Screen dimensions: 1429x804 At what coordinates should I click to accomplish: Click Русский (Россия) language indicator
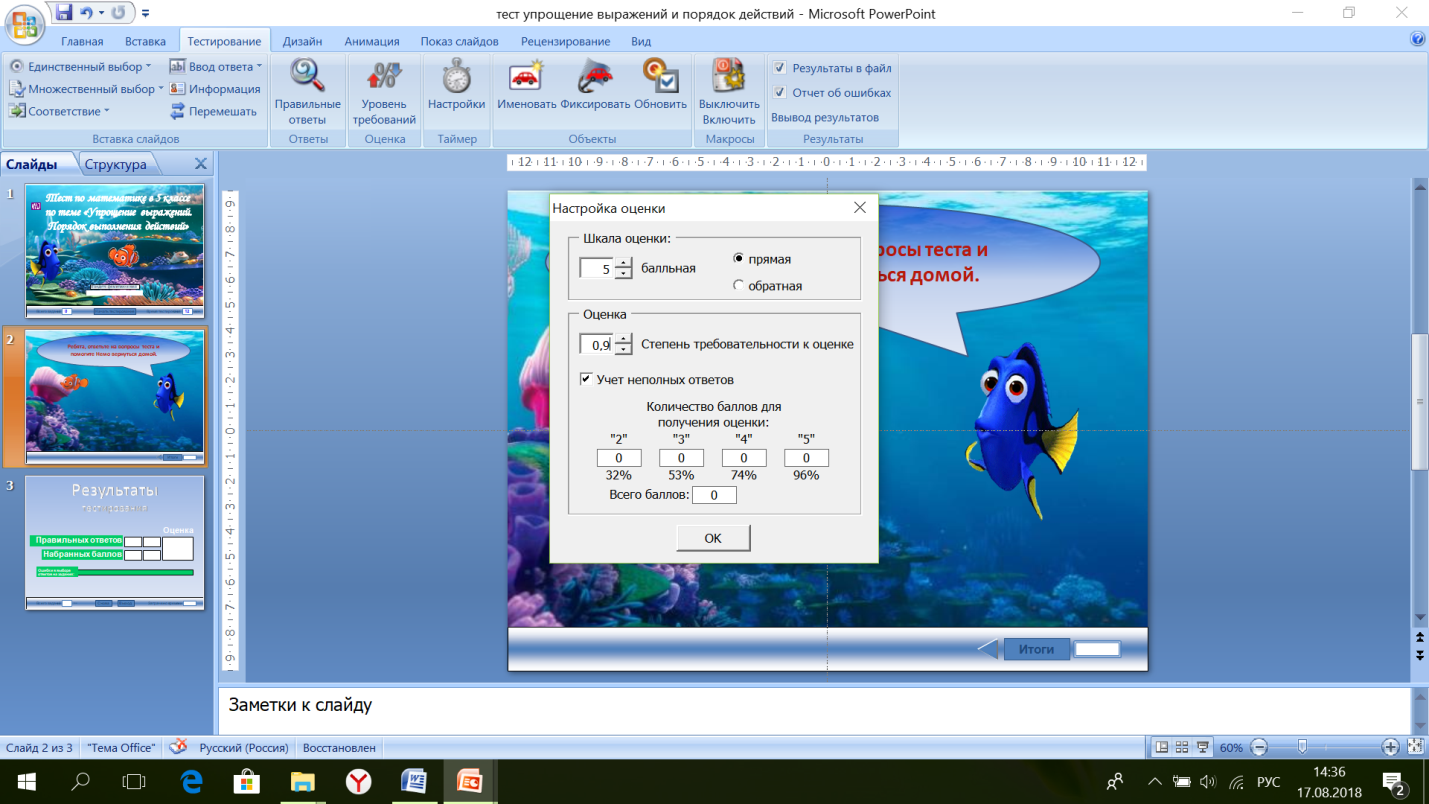tap(244, 747)
